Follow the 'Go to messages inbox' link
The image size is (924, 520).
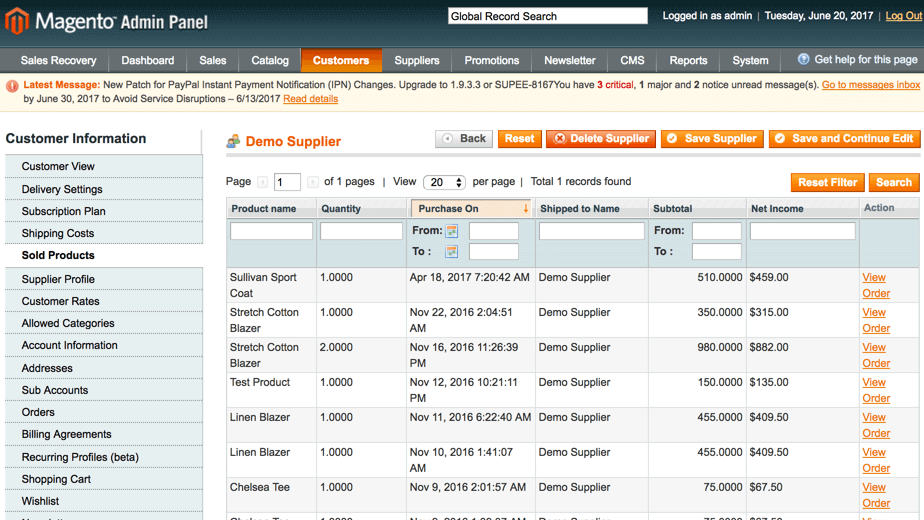[x=870, y=85]
